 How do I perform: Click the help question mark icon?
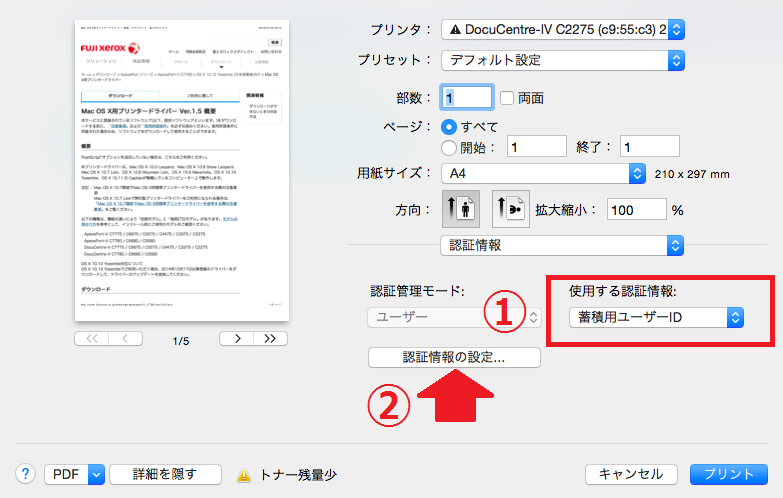click(25, 474)
